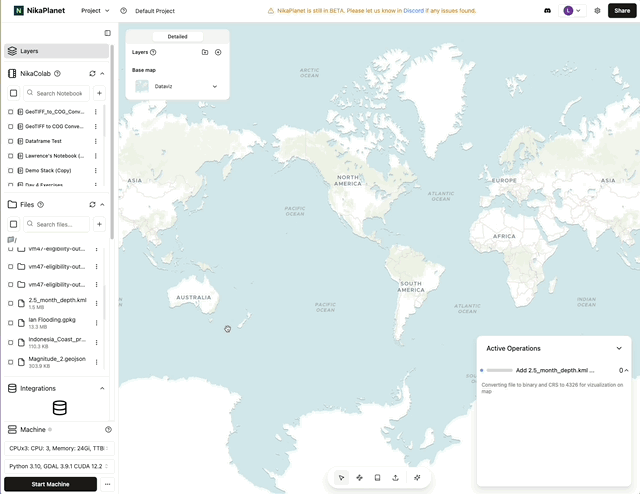Click the Machine help question icon
640x494 pixels.
pos(108,429)
